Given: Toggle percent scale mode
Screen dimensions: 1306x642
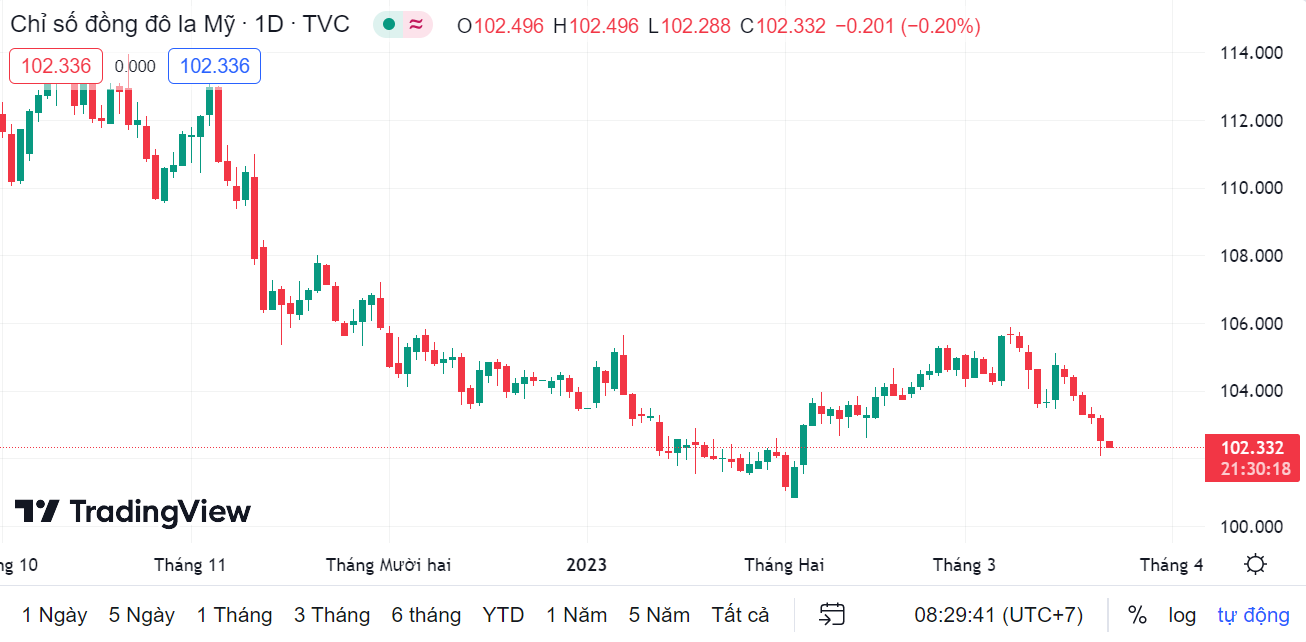Looking at the screenshot, I should (x=1137, y=614).
